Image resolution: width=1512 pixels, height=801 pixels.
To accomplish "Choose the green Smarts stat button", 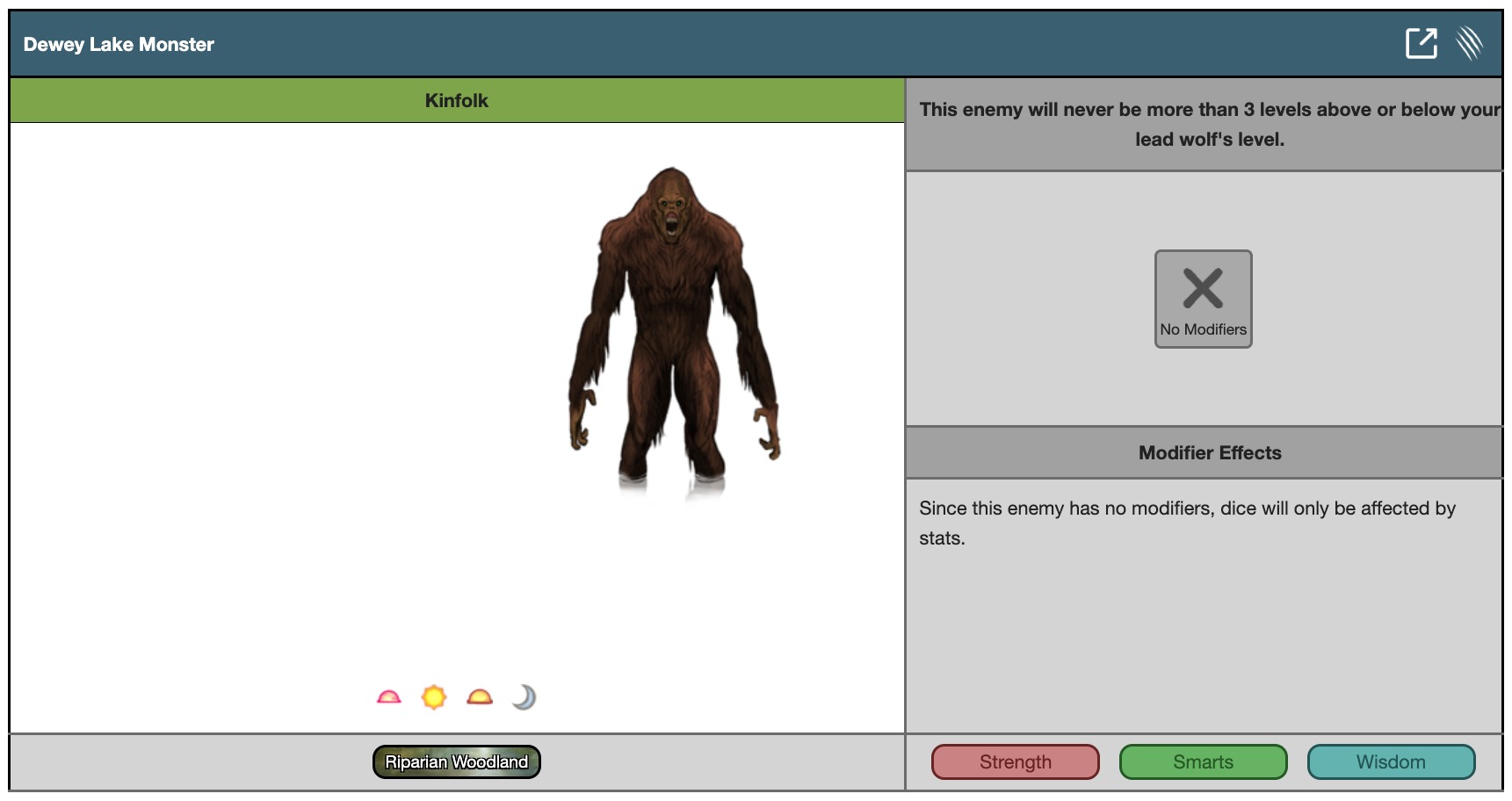I will [x=1203, y=761].
